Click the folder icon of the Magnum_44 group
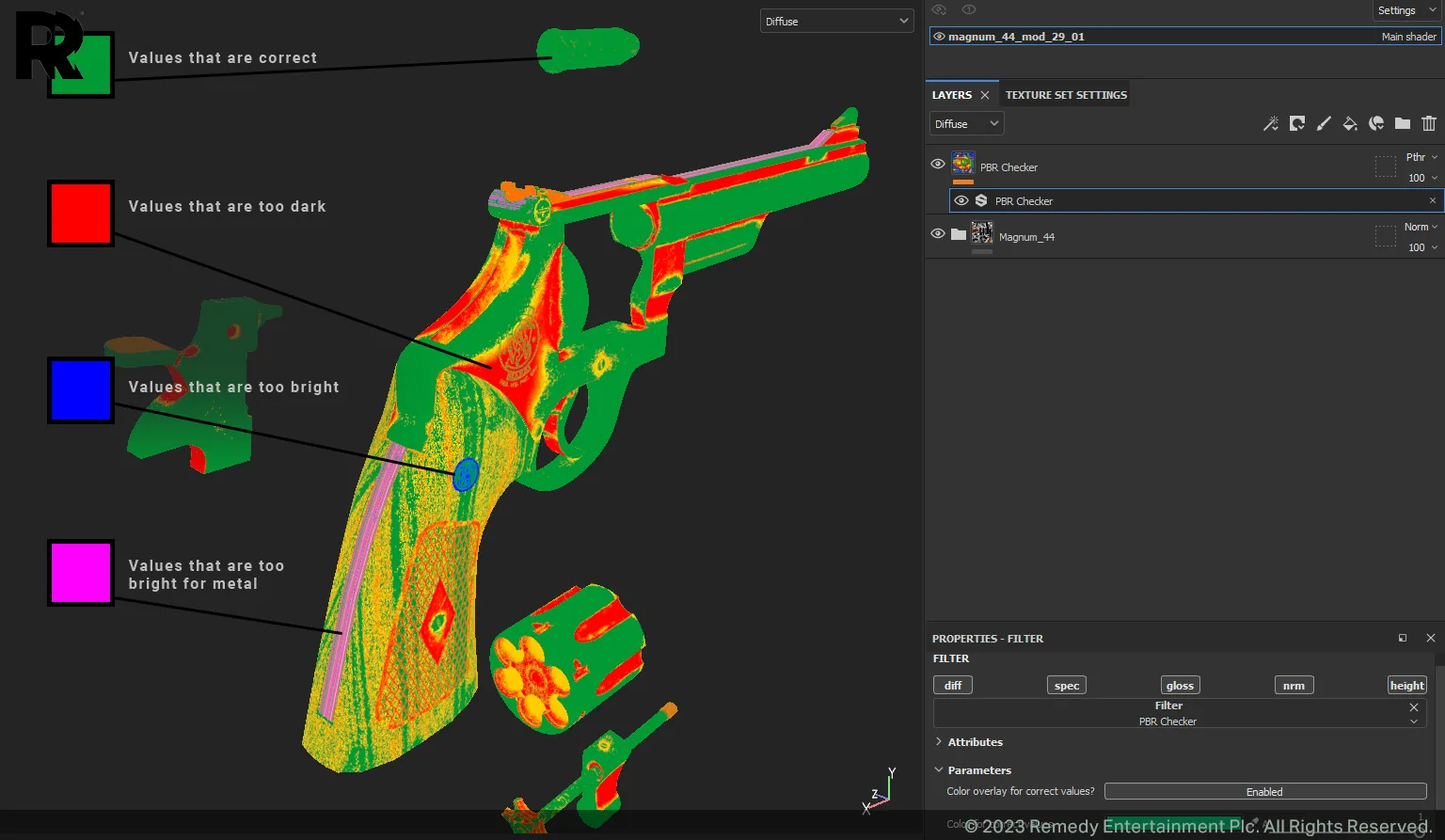 pyautogui.click(x=959, y=234)
